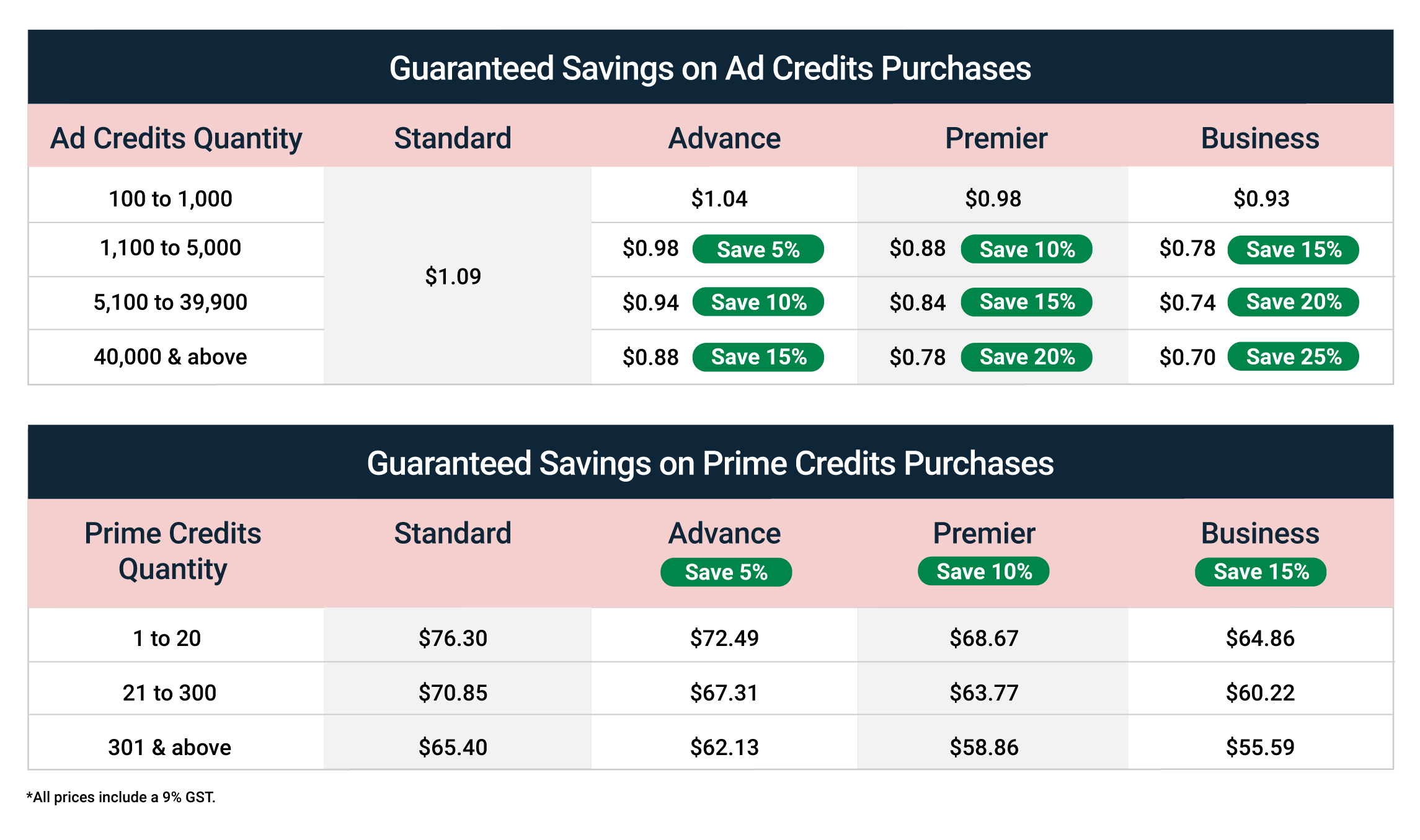Select the $63.77 Premier prime price
This screenshot has width=1420, height=840.
(984, 692)
